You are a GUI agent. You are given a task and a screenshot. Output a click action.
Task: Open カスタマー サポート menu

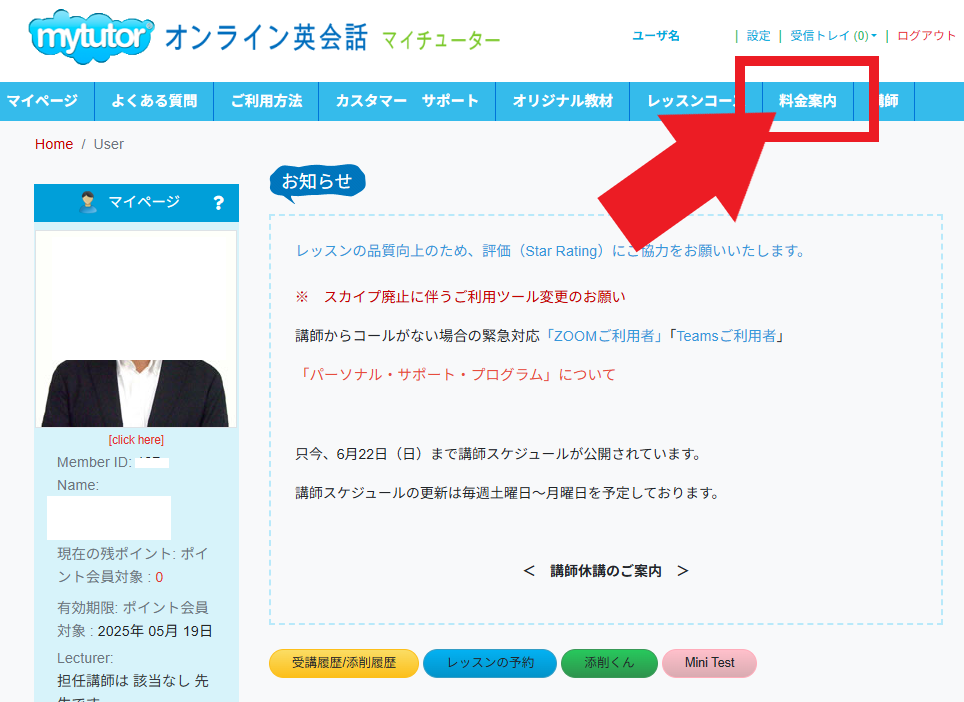[407, 101]
